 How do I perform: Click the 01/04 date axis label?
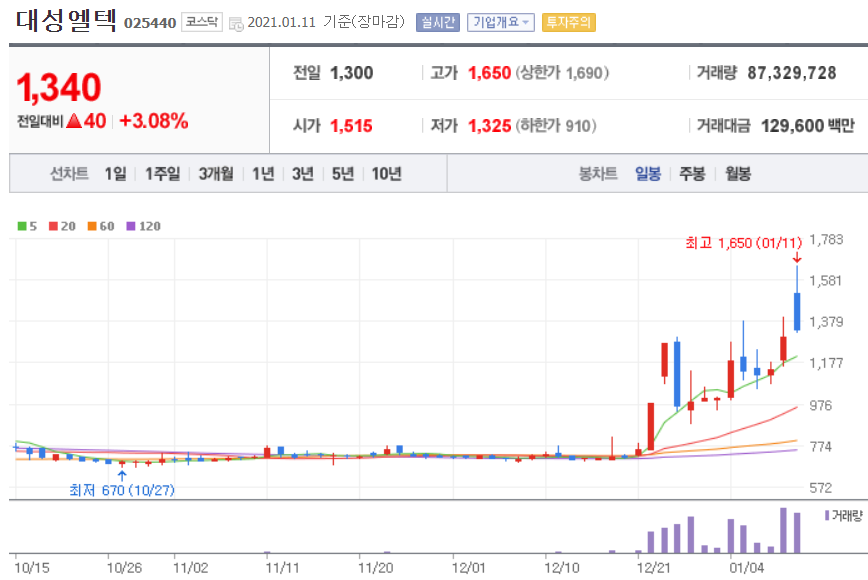click(746, 568)
